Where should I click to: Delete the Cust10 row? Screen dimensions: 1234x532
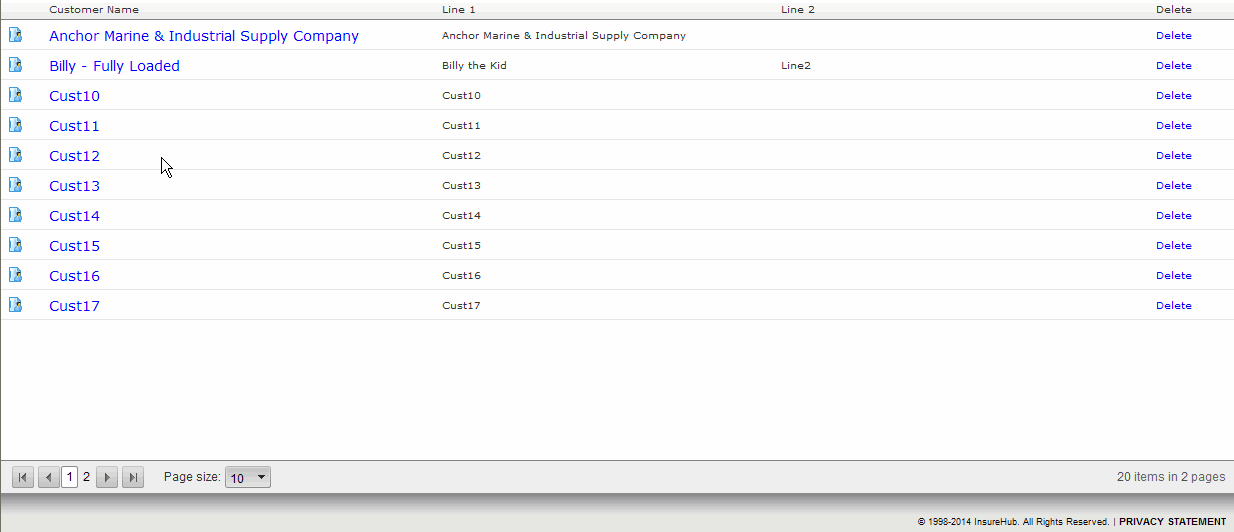coord(1174,95)
